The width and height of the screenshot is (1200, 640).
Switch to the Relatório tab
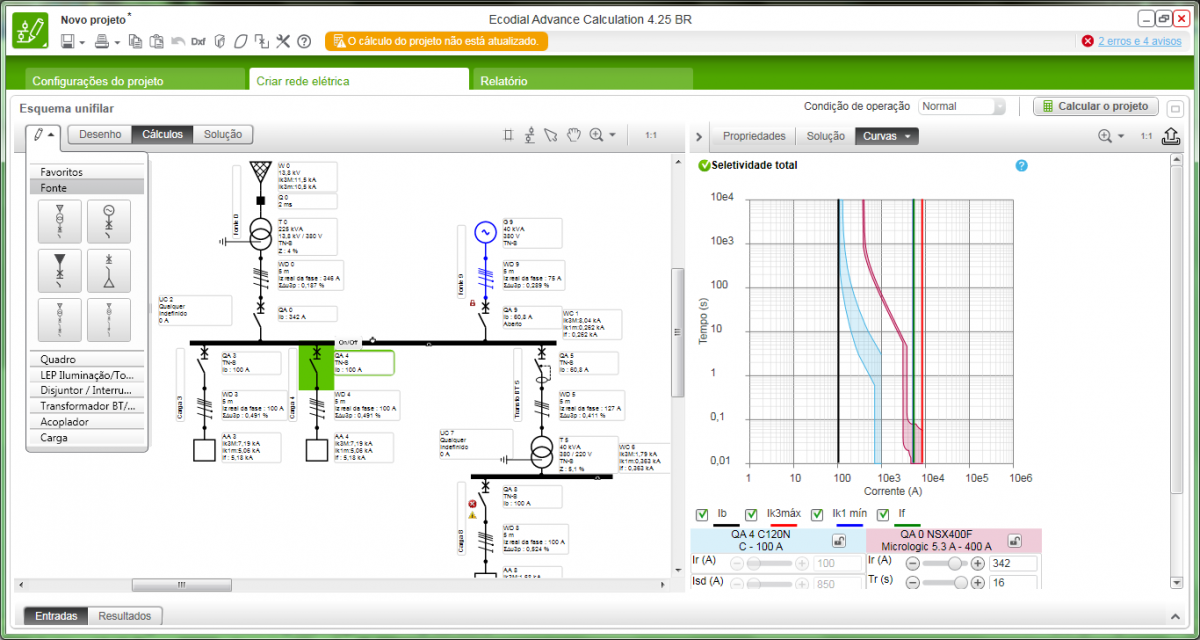[x=503, y=81]
